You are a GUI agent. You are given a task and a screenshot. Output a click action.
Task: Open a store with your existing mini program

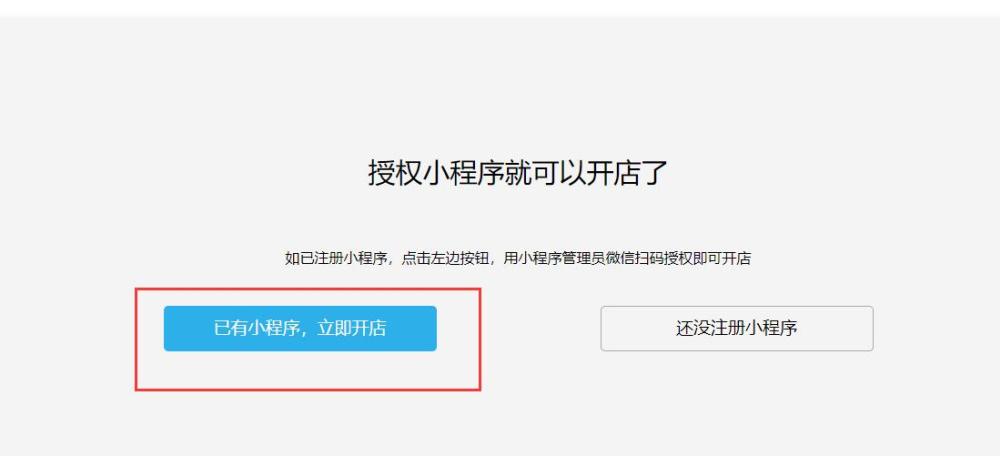tap(300, 328)
